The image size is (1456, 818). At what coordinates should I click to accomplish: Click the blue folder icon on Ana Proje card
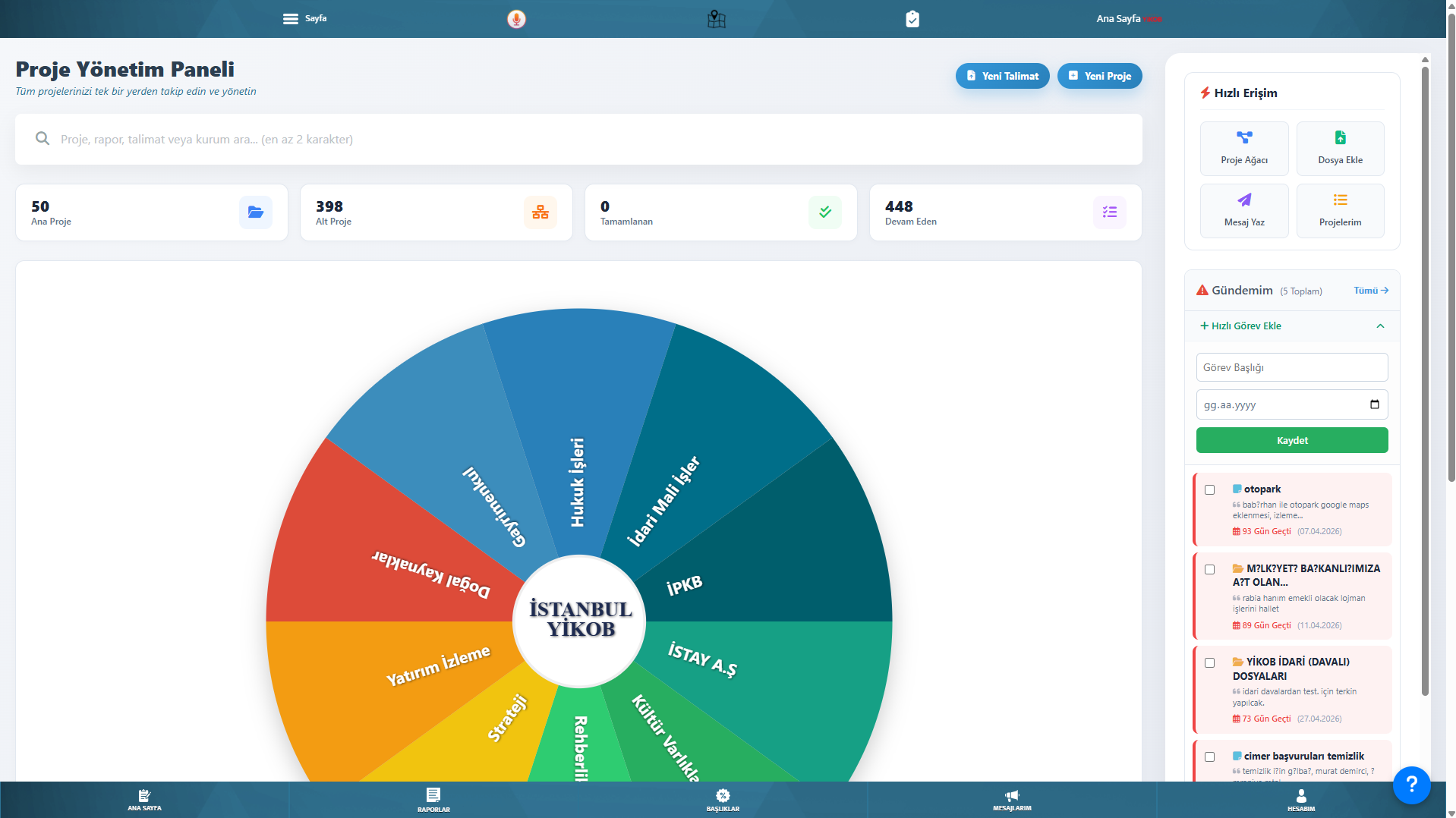(256, 212)
